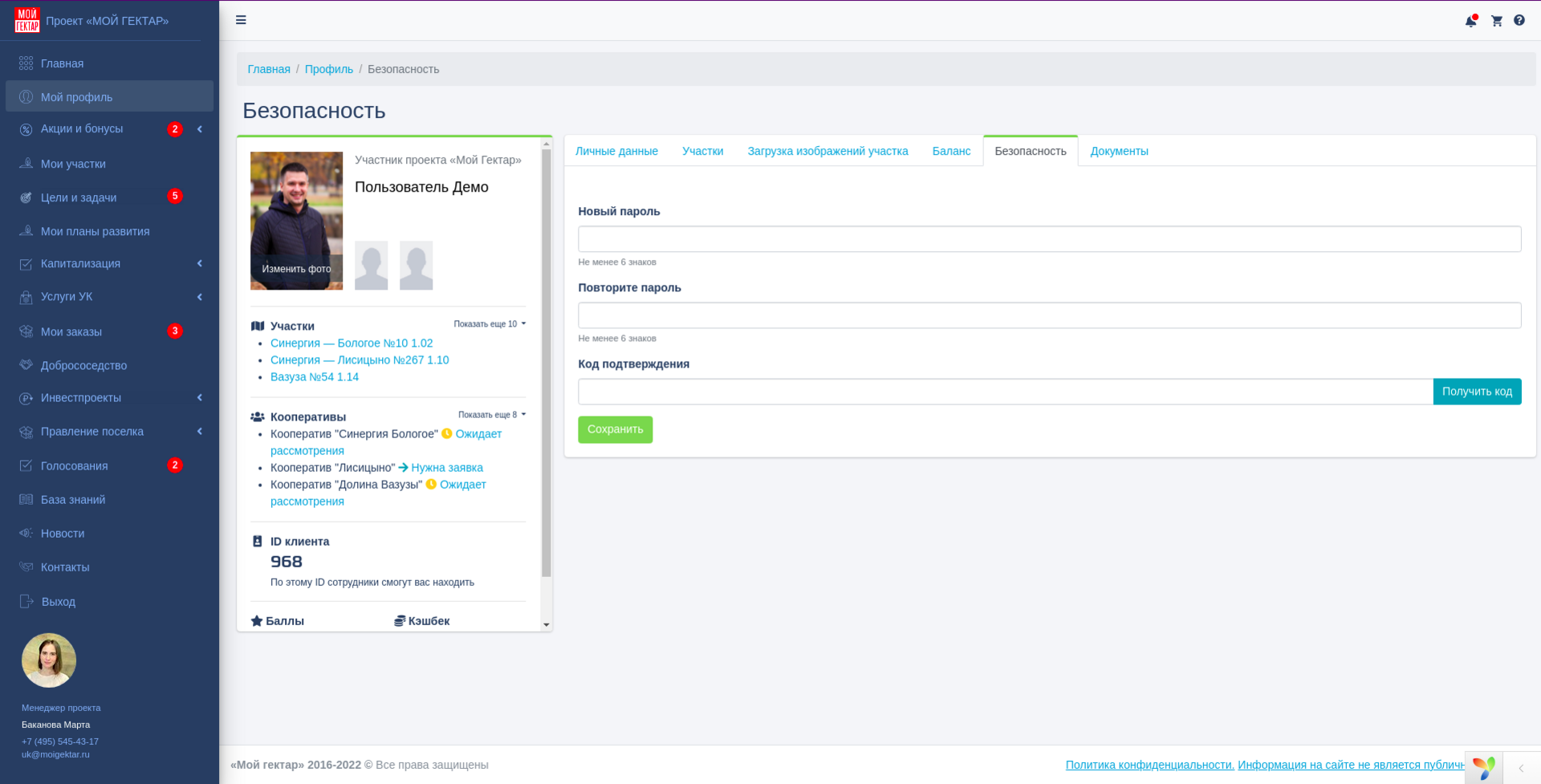Click the Добрососедство handshake icon

pyautogui.click(x=26, y=365)
